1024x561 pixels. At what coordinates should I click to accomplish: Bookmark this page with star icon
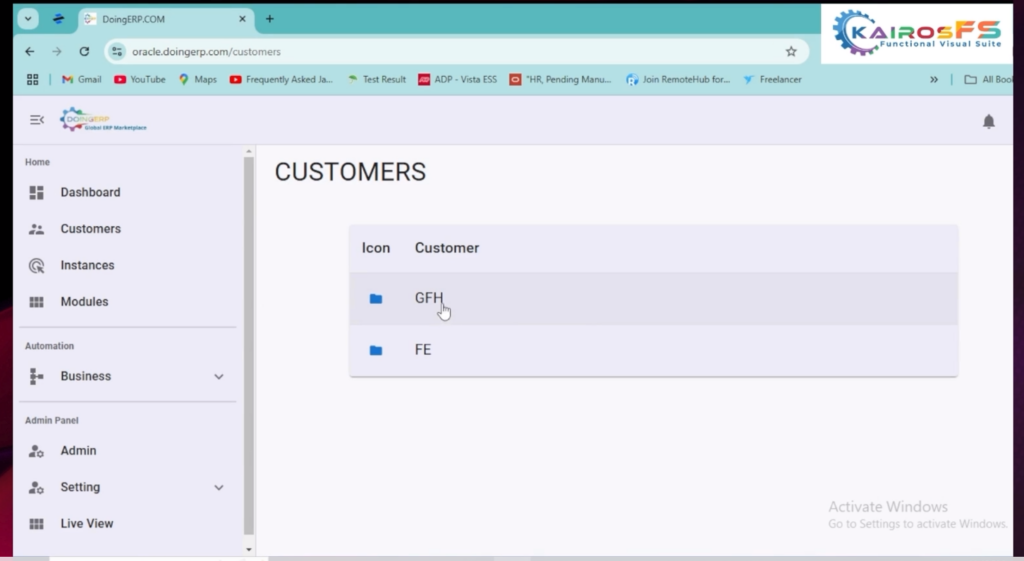pyautogui.click(x=791, y=51)
